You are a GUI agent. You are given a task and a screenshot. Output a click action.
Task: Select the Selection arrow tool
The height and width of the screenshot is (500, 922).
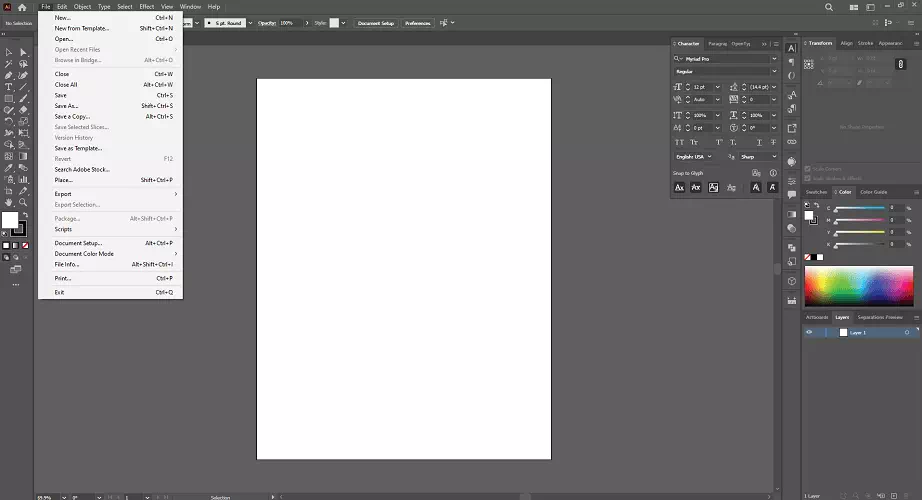pyautogui.click(x=9, y=53)
